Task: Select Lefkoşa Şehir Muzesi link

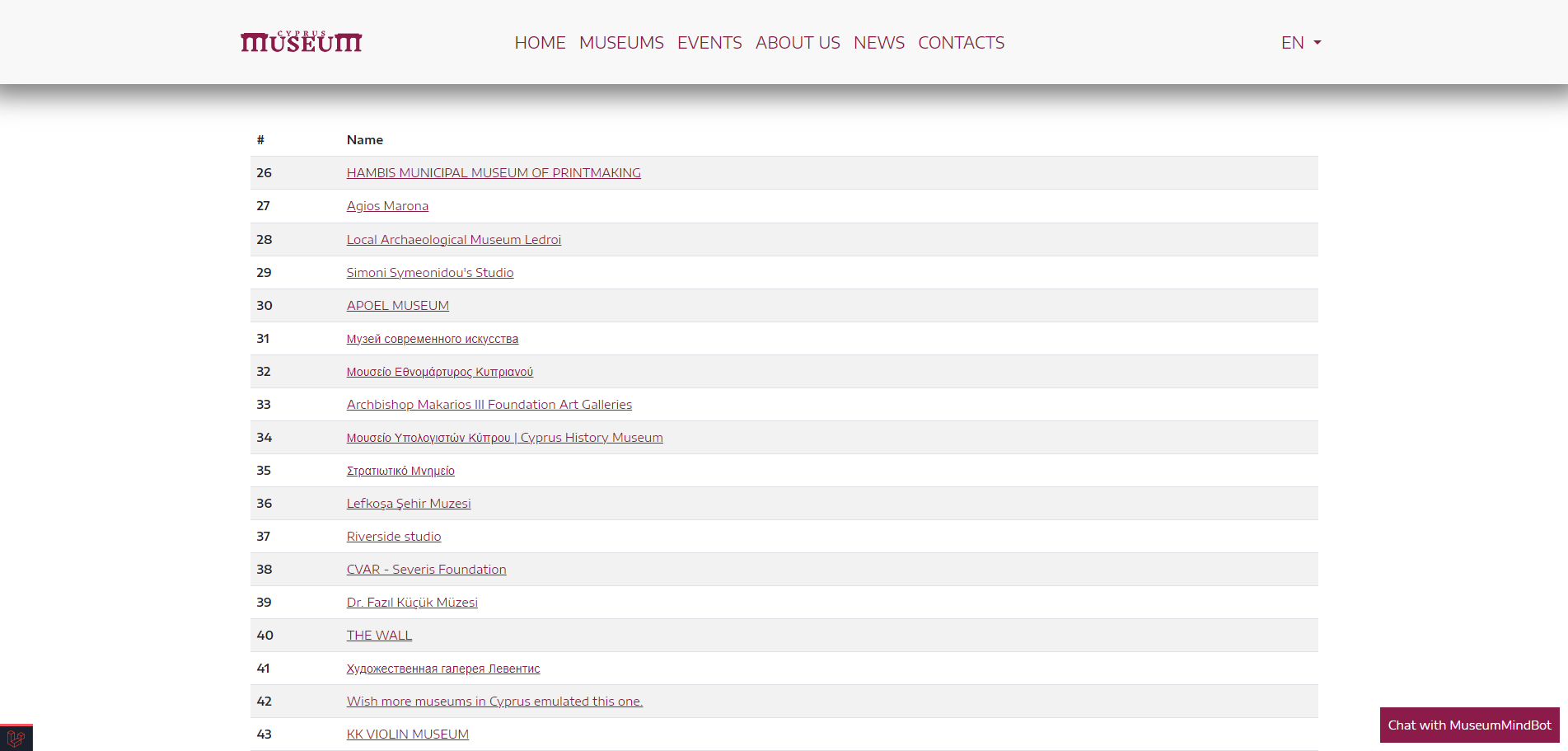Action: tap(409, 504)
